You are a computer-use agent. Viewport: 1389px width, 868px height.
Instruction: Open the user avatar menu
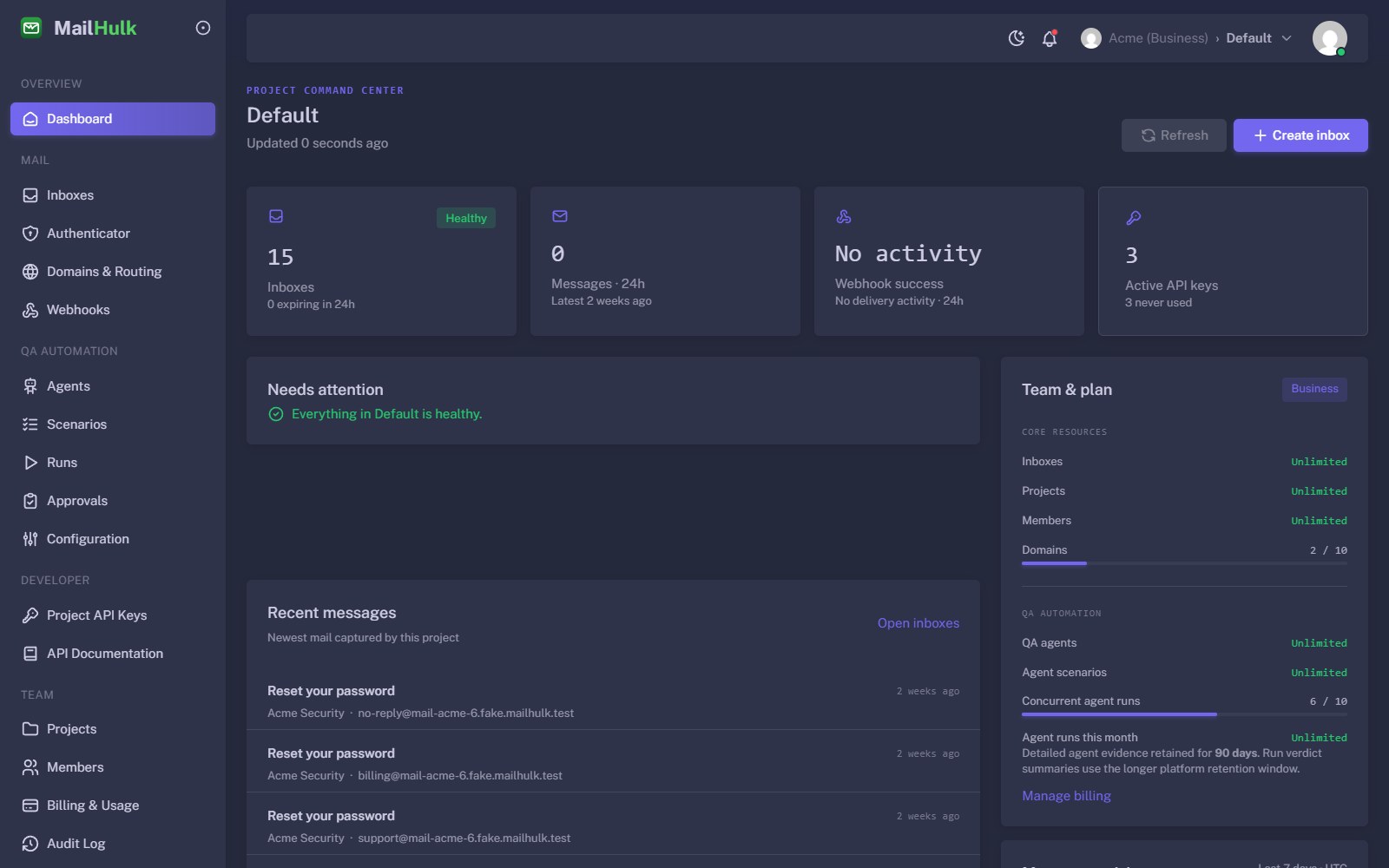click(1329, 38)
